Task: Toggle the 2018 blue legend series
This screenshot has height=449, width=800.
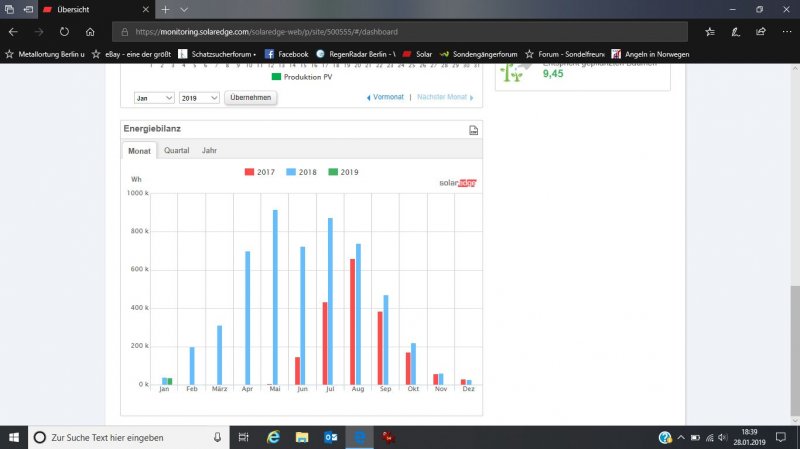Action: (x=302, y=172)
